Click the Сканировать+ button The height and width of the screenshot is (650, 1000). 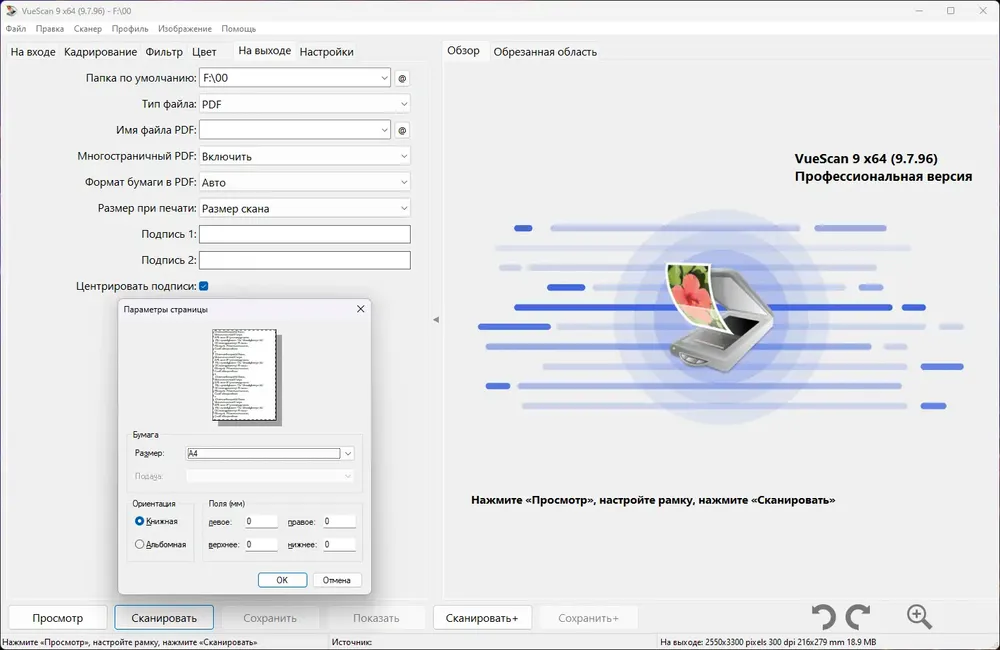[482, 617]
